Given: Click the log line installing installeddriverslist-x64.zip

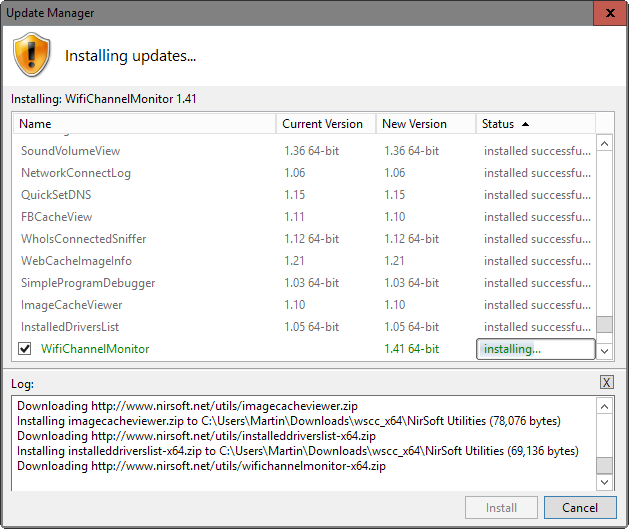Looking at the screenshot, I should coord(298,451).
